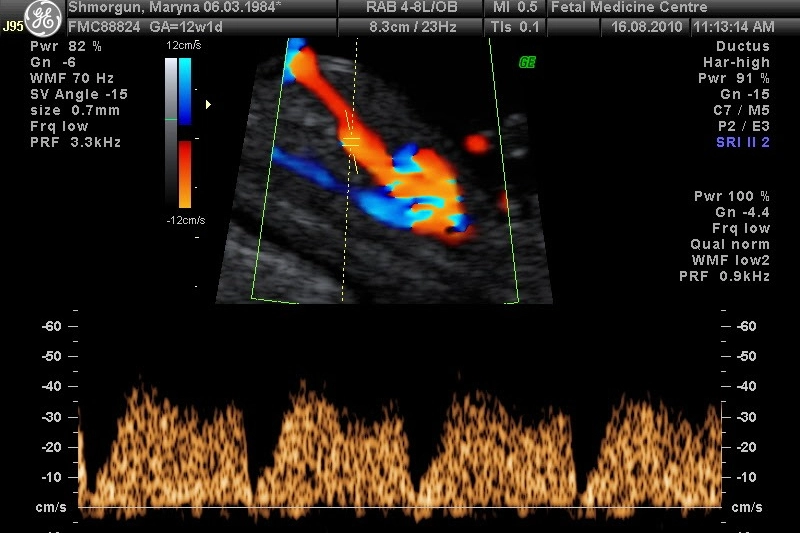
Task: Click the RAB 4-8L/OB probe label
Action: 412,7
